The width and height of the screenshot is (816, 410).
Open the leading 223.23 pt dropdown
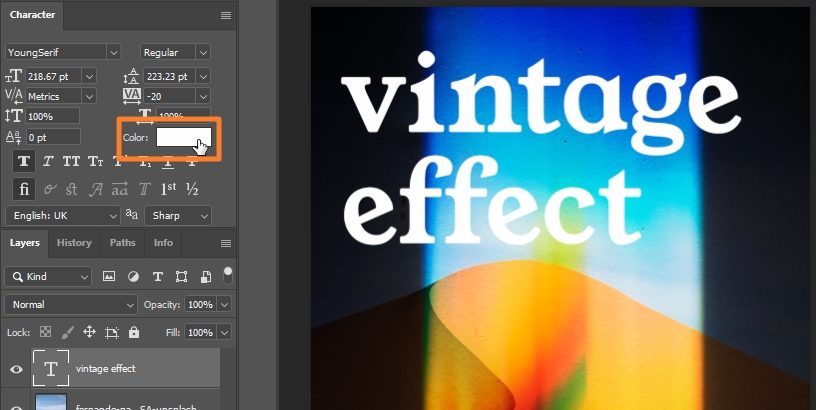(x=203, y=76)
